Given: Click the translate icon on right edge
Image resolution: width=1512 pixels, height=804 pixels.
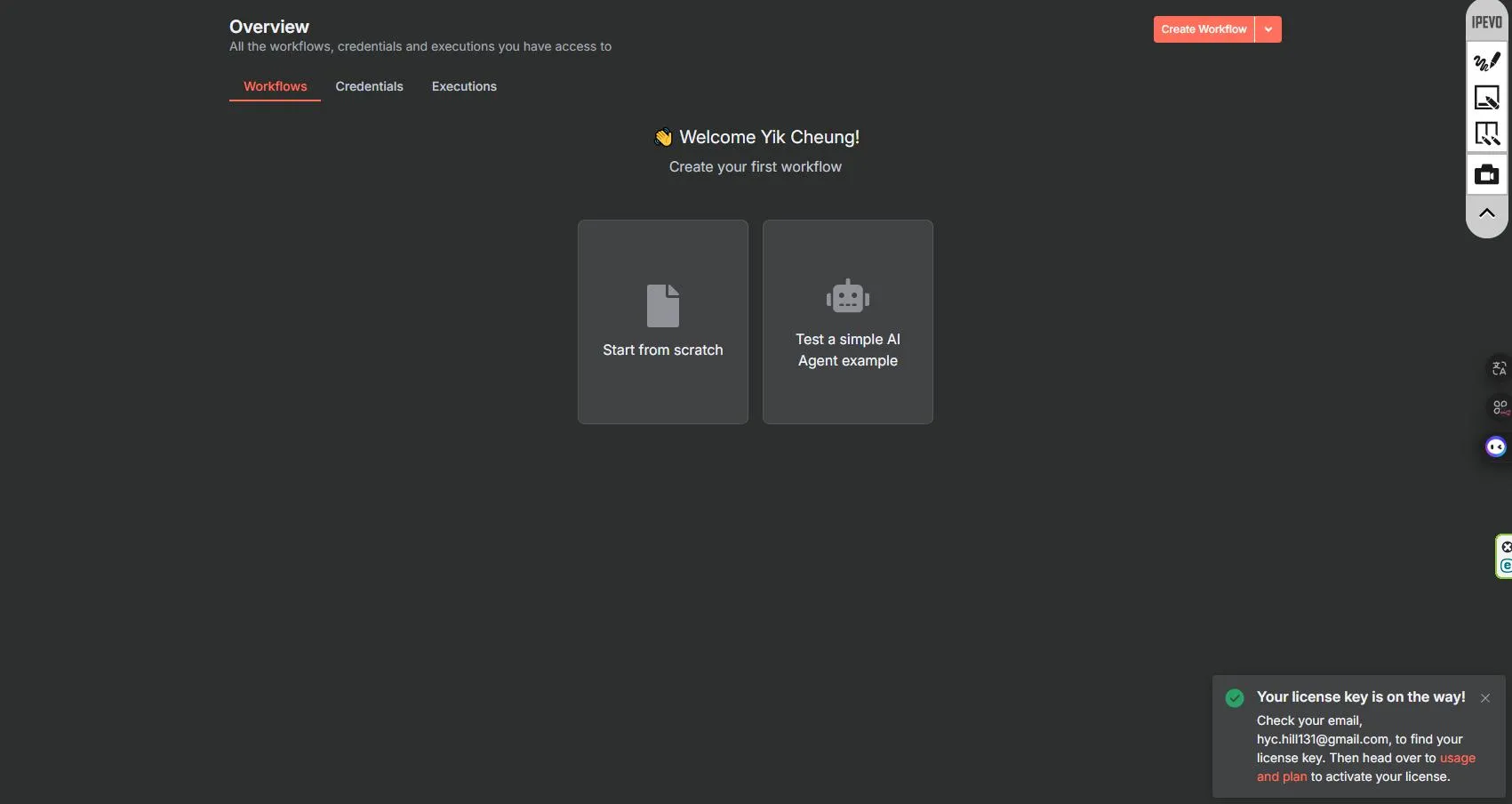Looking at the screenshot, I should pos(1499,368).
